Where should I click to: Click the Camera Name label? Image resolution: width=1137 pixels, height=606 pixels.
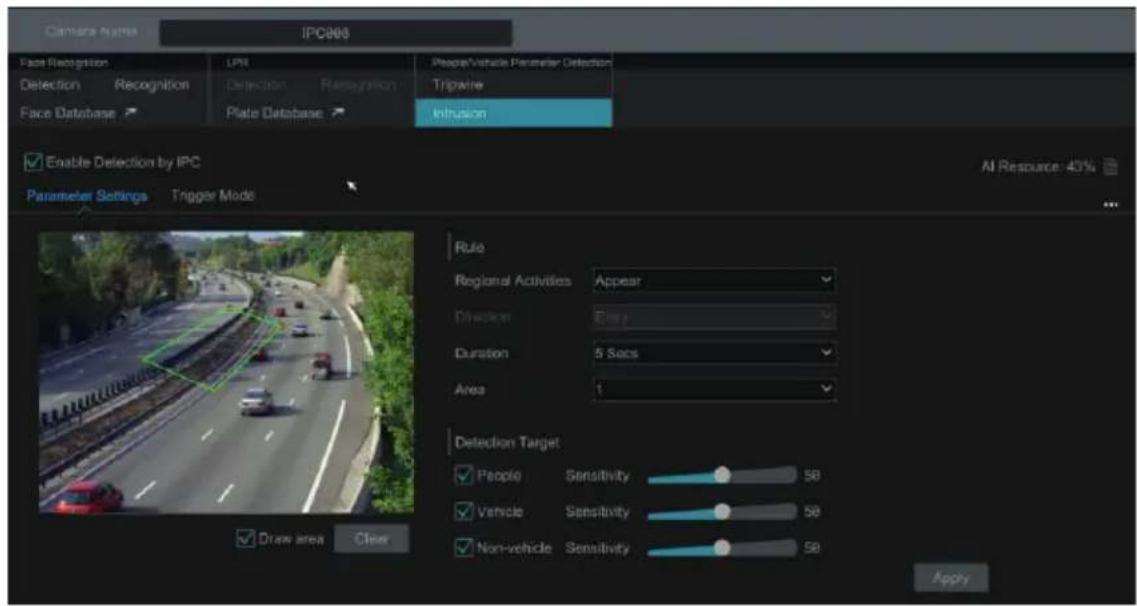tap(90, 32)
